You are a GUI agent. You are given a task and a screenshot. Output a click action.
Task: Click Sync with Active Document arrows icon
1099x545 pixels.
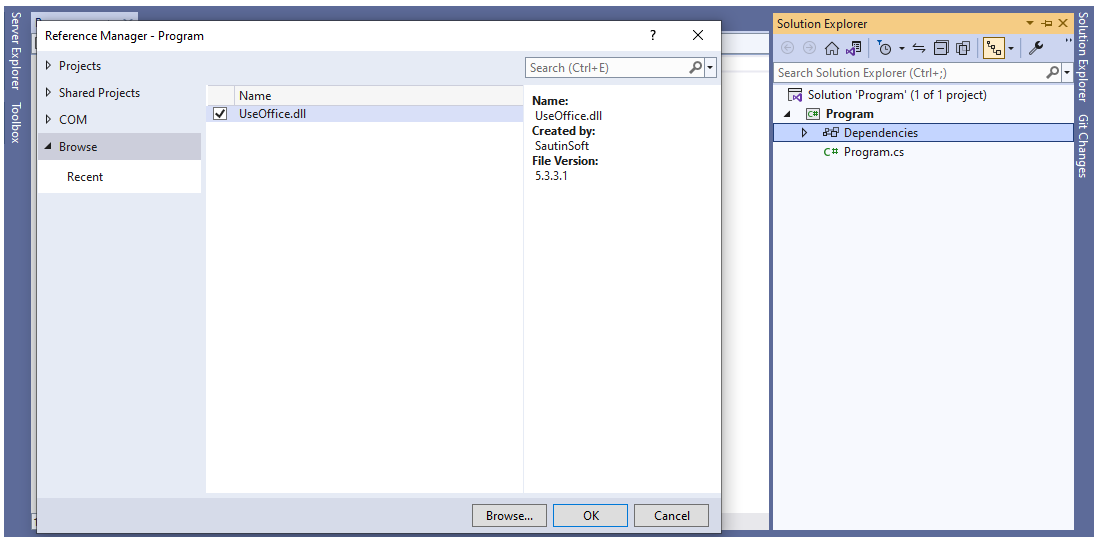pyautogui.click(x=918, y=48)
